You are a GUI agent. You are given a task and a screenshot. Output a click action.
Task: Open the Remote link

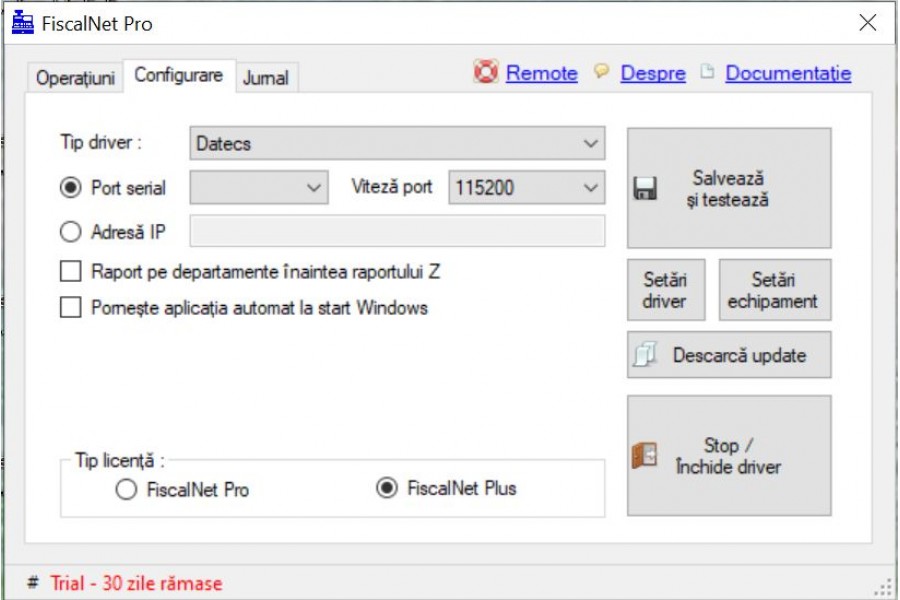pyautogui.click(x=541, y=73)
